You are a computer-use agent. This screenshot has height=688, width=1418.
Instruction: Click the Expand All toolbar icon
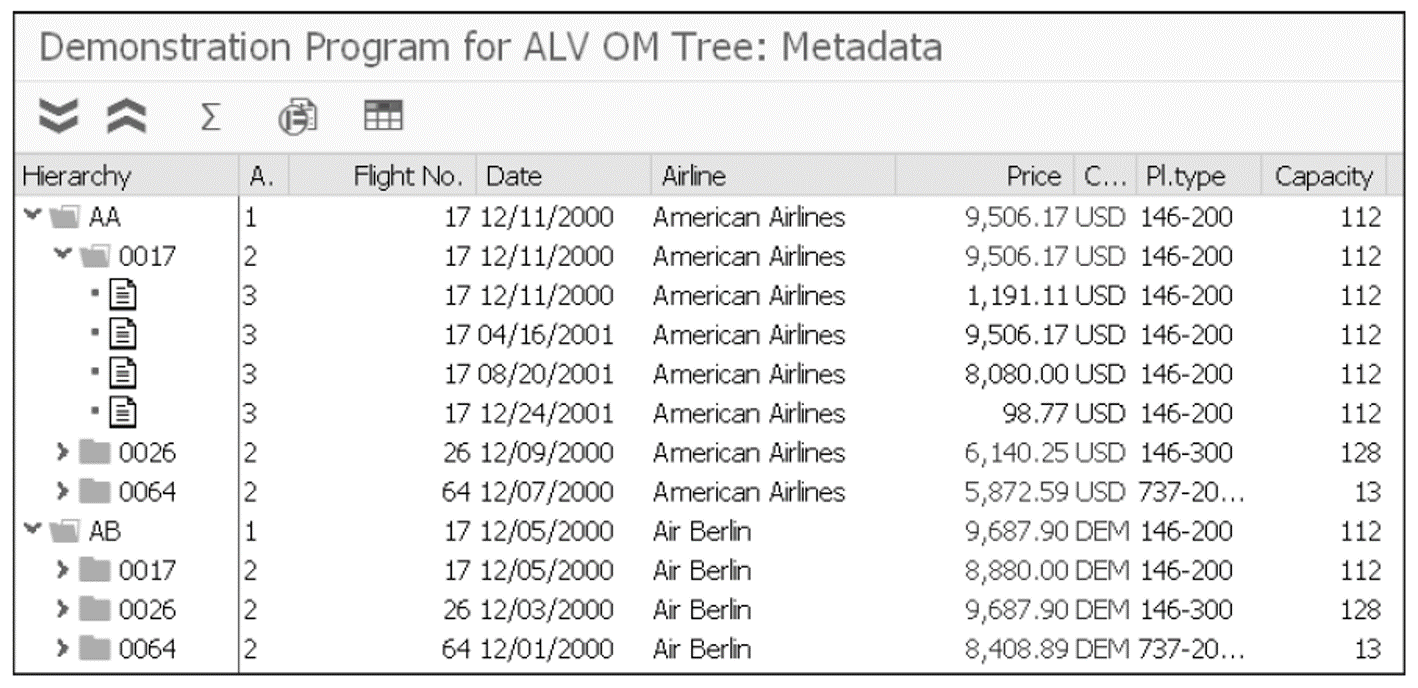tap(60, 117)
